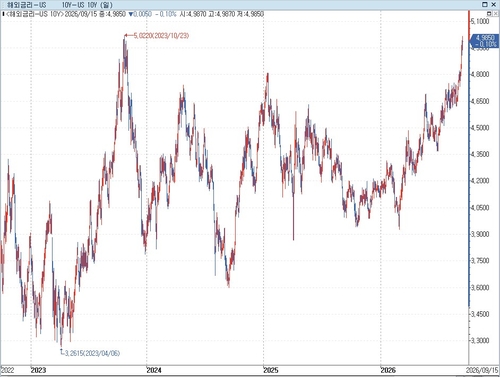Click the 3.7500 y-axis label
Screen dimensions: 500x377
pos(480,260)
